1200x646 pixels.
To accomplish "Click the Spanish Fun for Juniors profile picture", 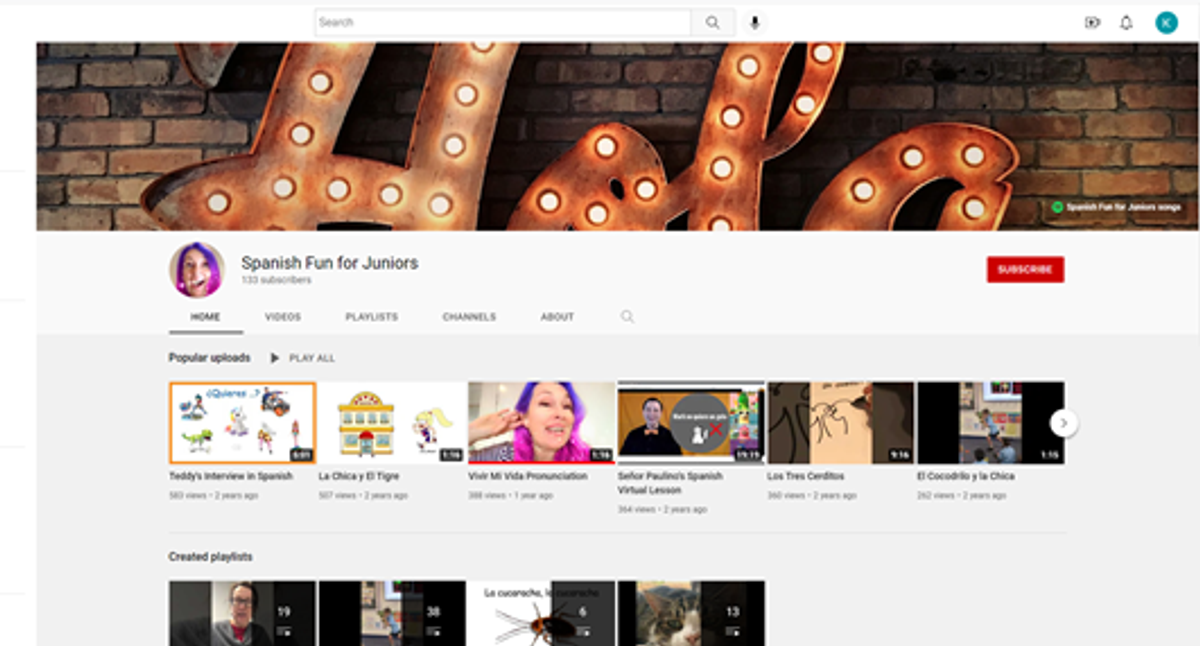I will 196,270.
